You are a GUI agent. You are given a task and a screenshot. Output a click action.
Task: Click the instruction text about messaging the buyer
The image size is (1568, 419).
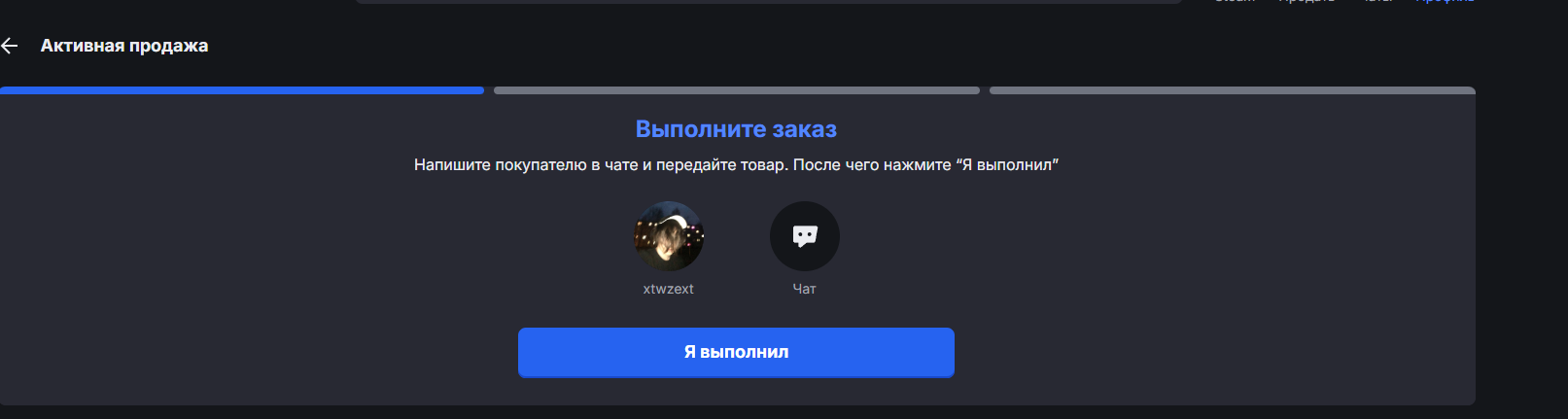click(736, 165)
